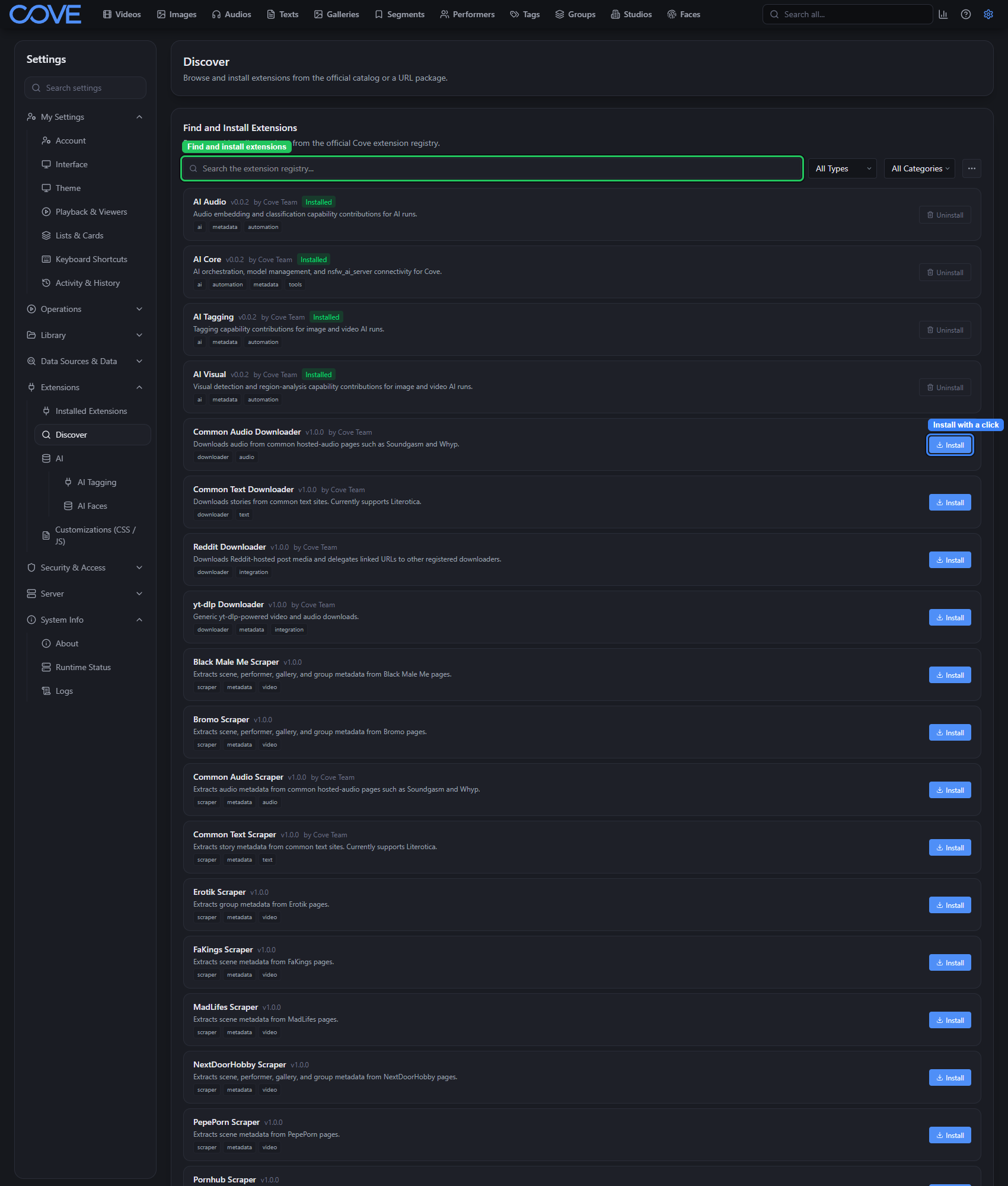Screen dimensions: 1008x1186
Task: Install the Bromo Scraper
Action: (950, 732)
